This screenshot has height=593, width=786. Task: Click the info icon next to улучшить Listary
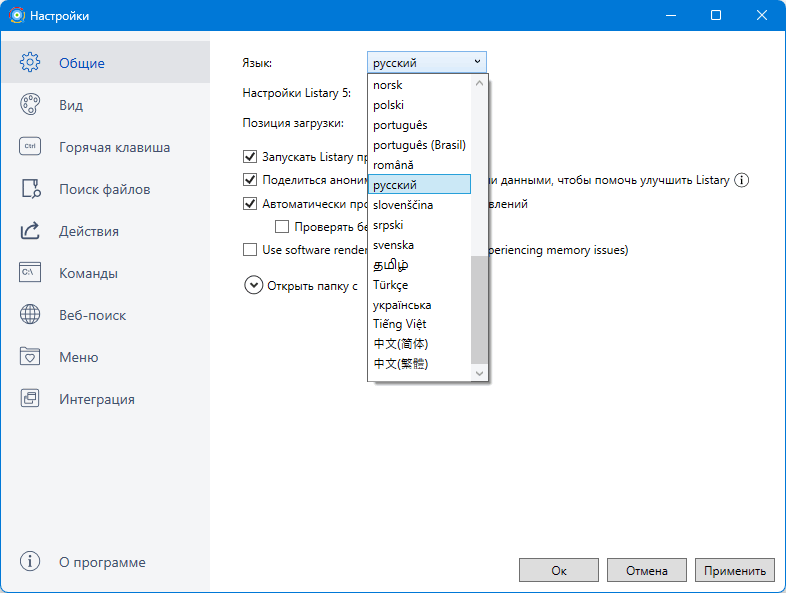click(x=741, y=180)
